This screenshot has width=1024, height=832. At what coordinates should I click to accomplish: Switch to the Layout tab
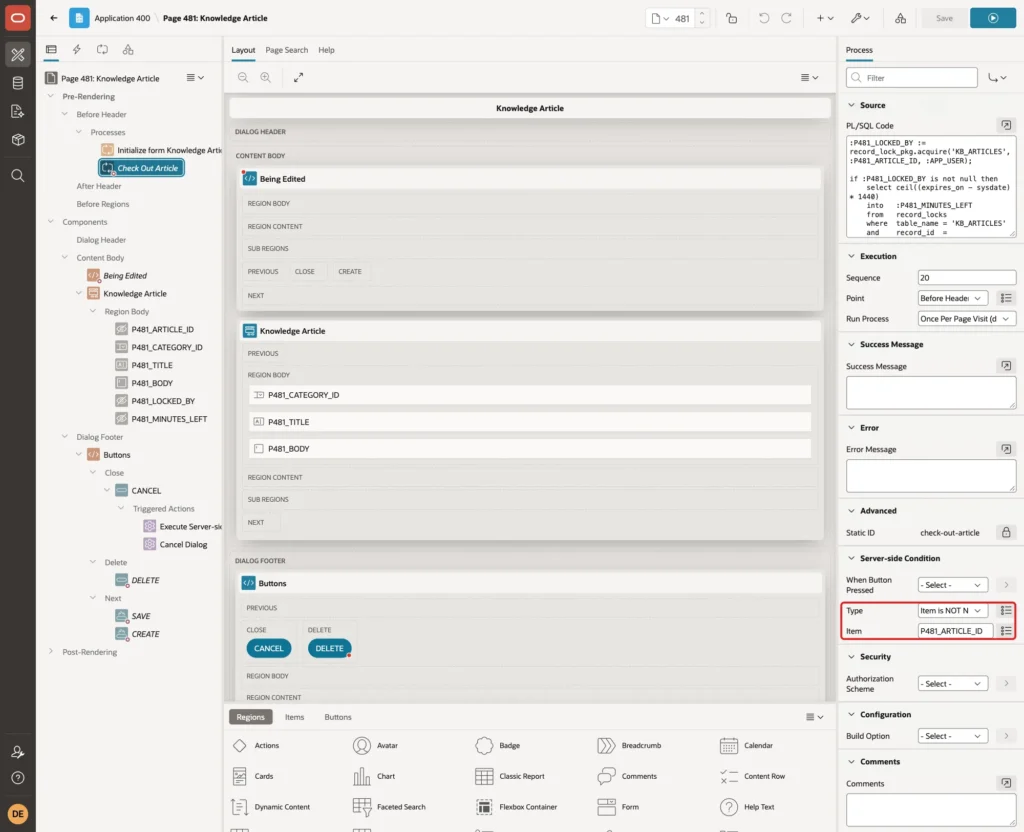point(243,50)
